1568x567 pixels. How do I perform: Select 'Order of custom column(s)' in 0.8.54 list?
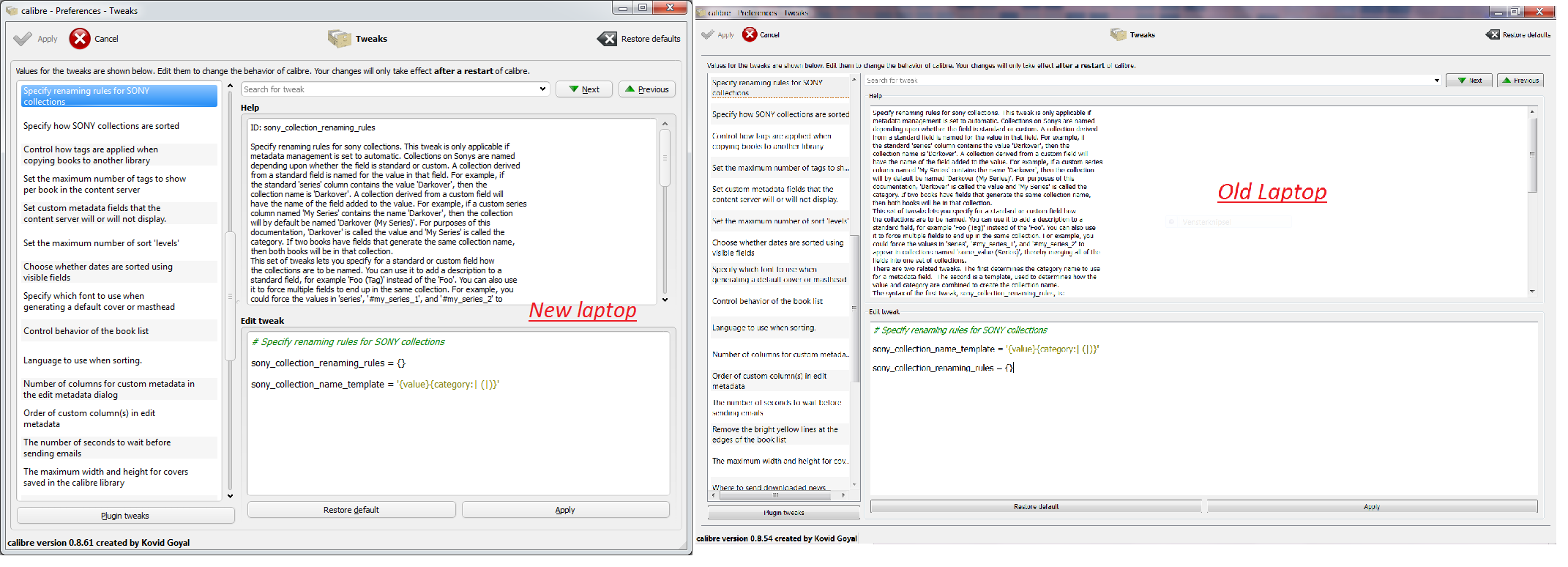pos(780,381)
